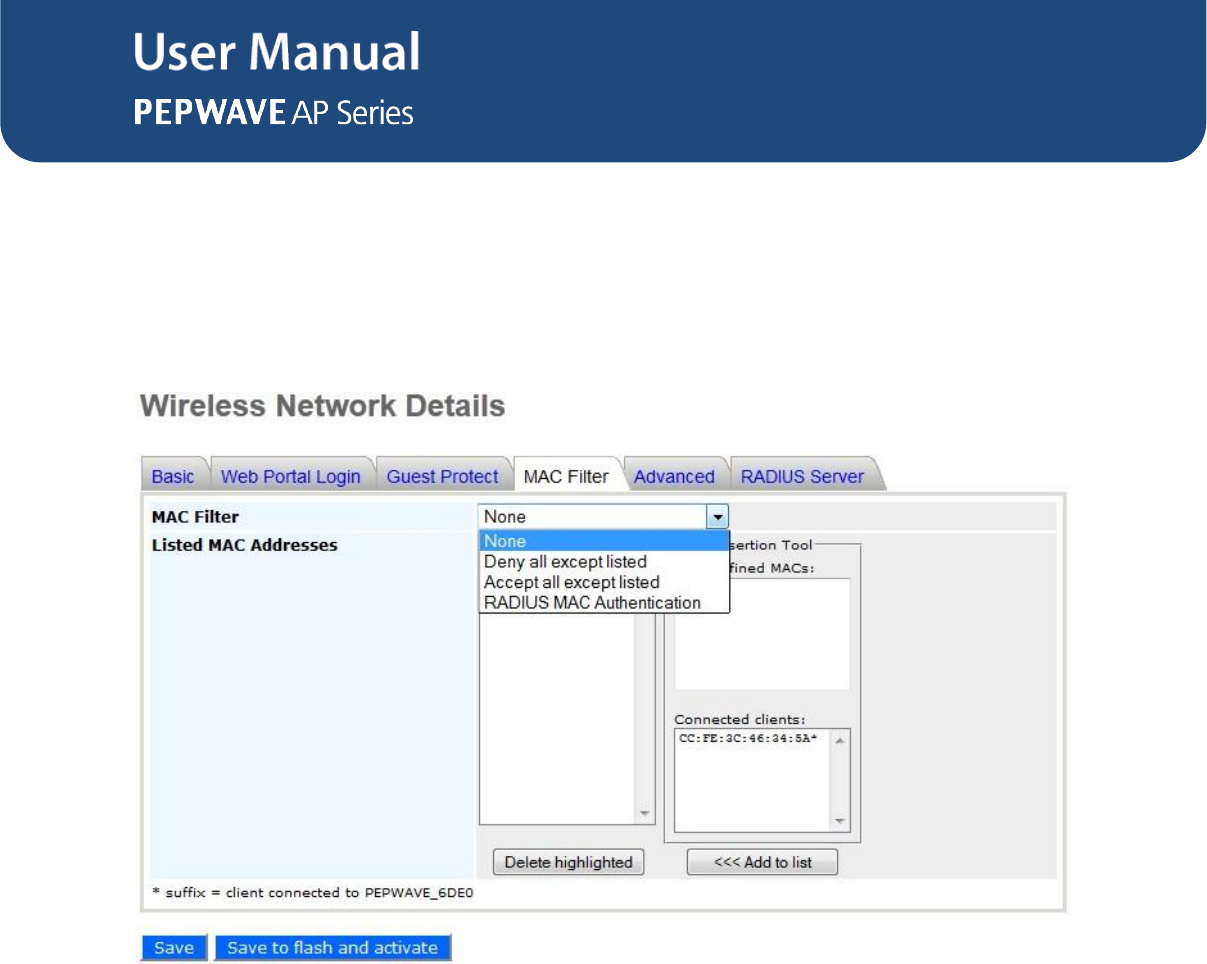Click the Connected clients scrollbar down arrow
The image size is (1207, 964).
(840, 821)
